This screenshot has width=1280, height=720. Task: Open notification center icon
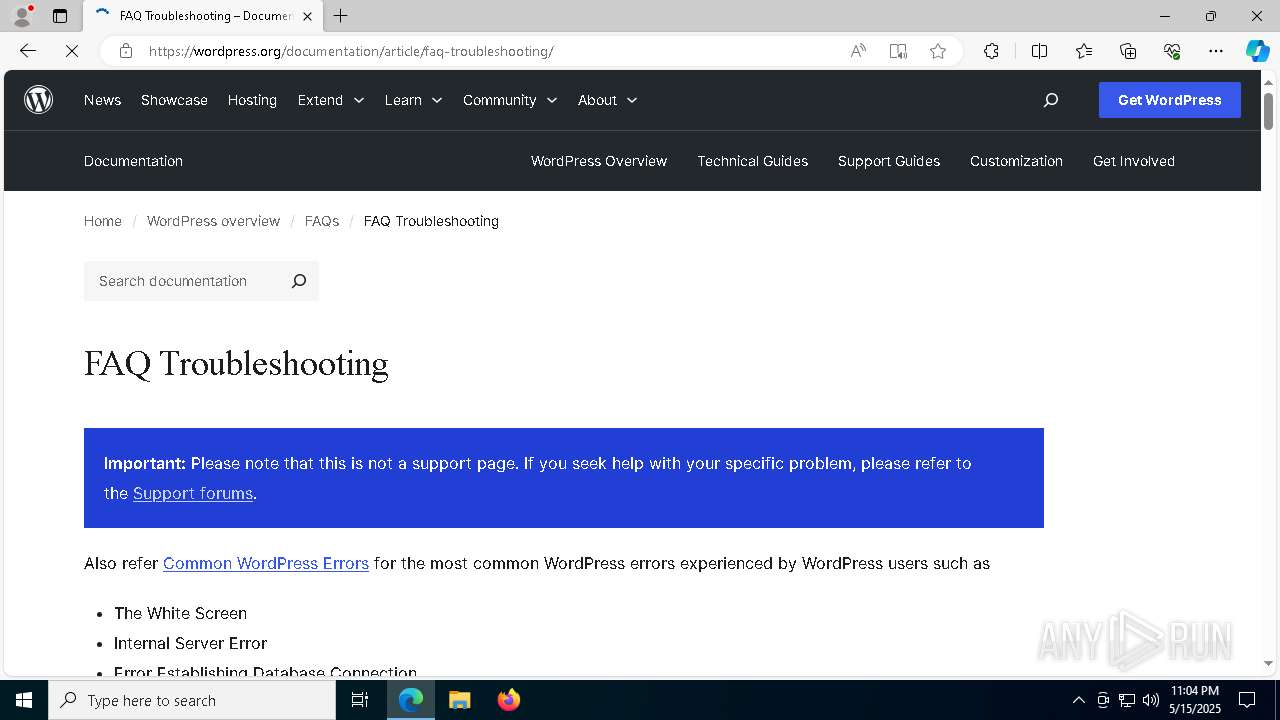click(x=1247, y=700)
